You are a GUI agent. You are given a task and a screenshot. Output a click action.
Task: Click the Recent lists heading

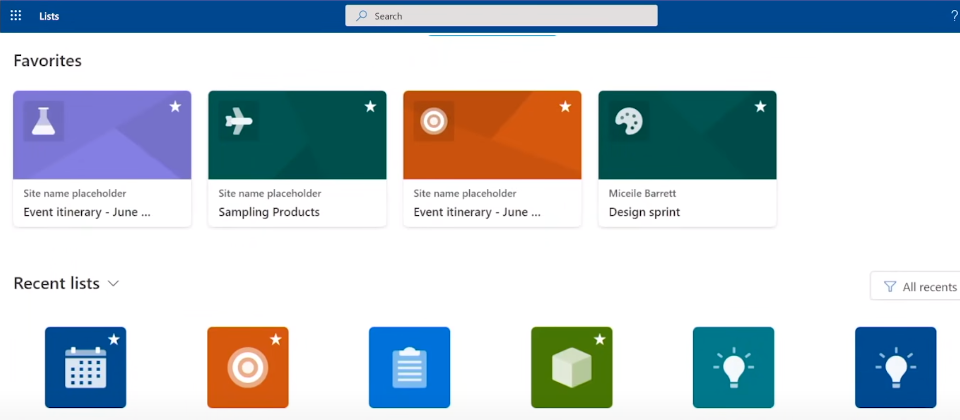click(56, 283)
